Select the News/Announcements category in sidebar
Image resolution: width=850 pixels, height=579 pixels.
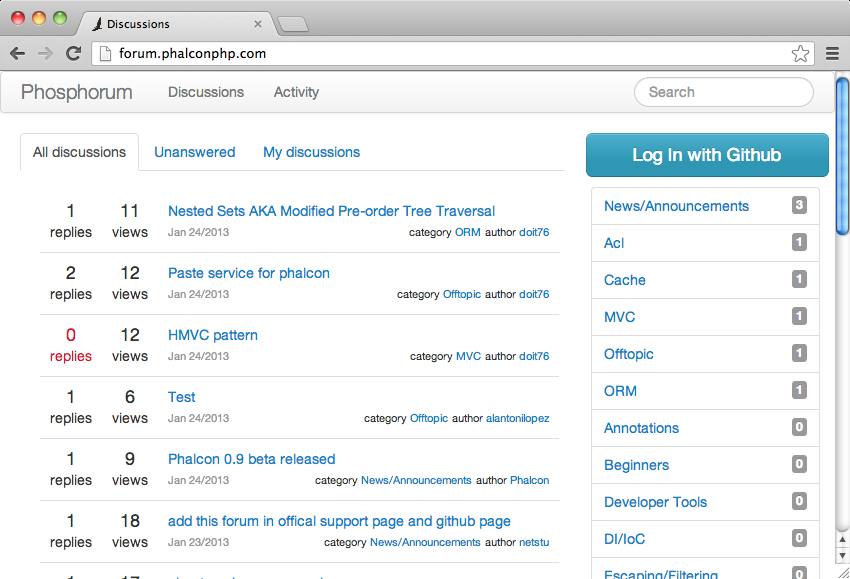pos(676,206)
